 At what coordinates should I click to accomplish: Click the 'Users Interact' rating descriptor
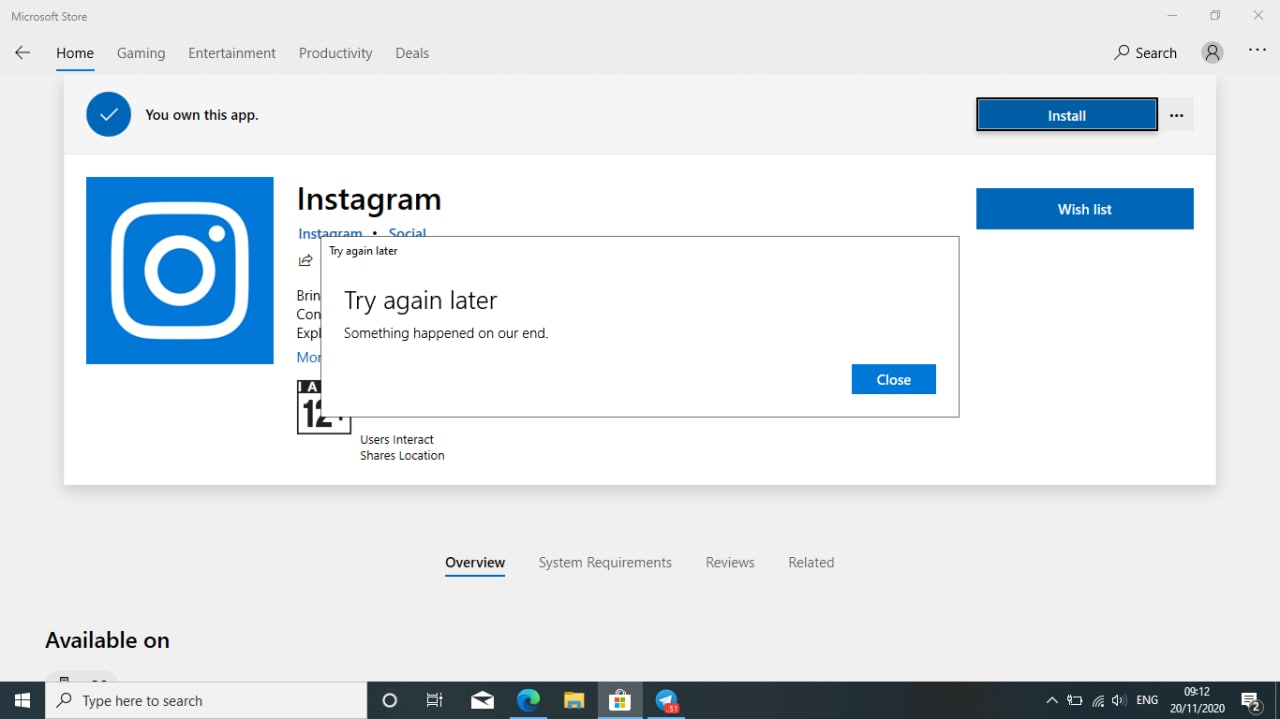coord(397,439)
